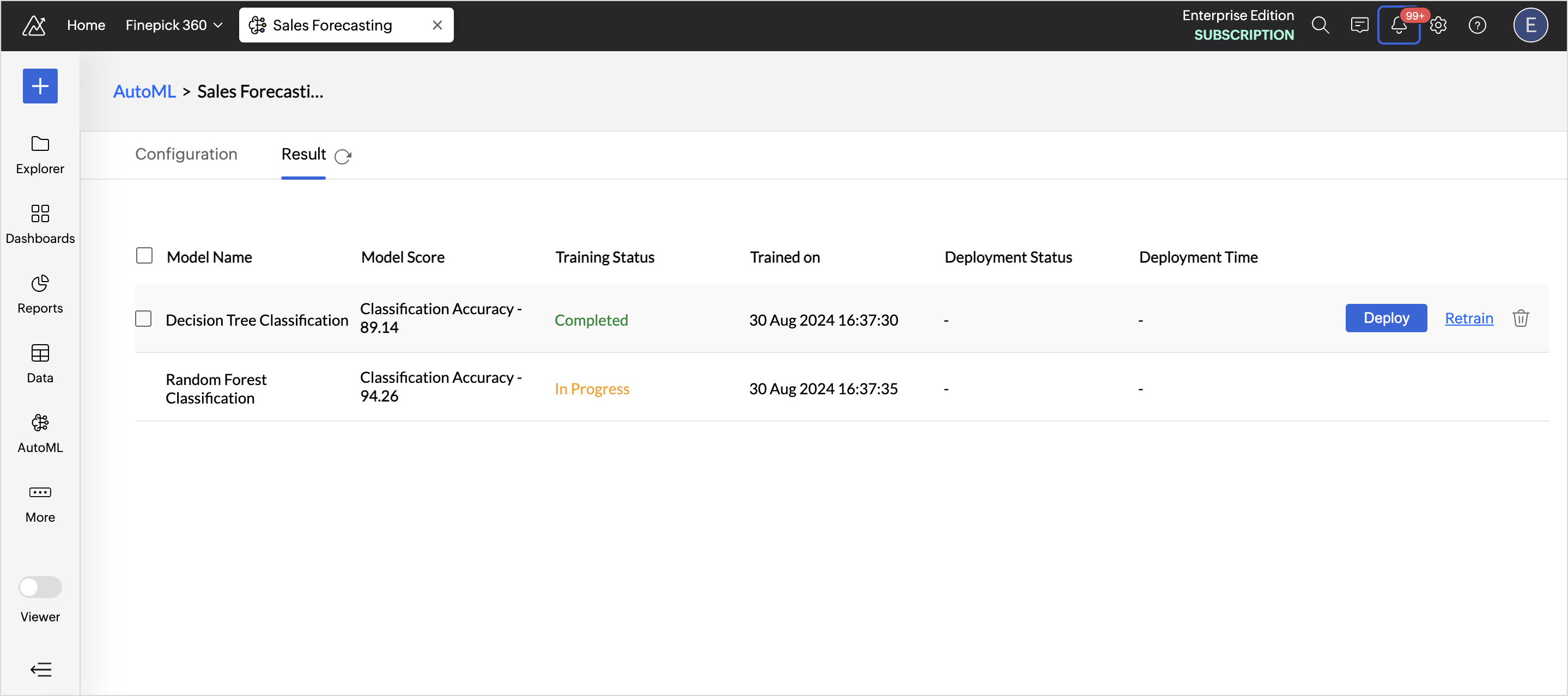Click the AutoML breadcrumb link
The image size is (1568, 696).
(x=144, y=92)
